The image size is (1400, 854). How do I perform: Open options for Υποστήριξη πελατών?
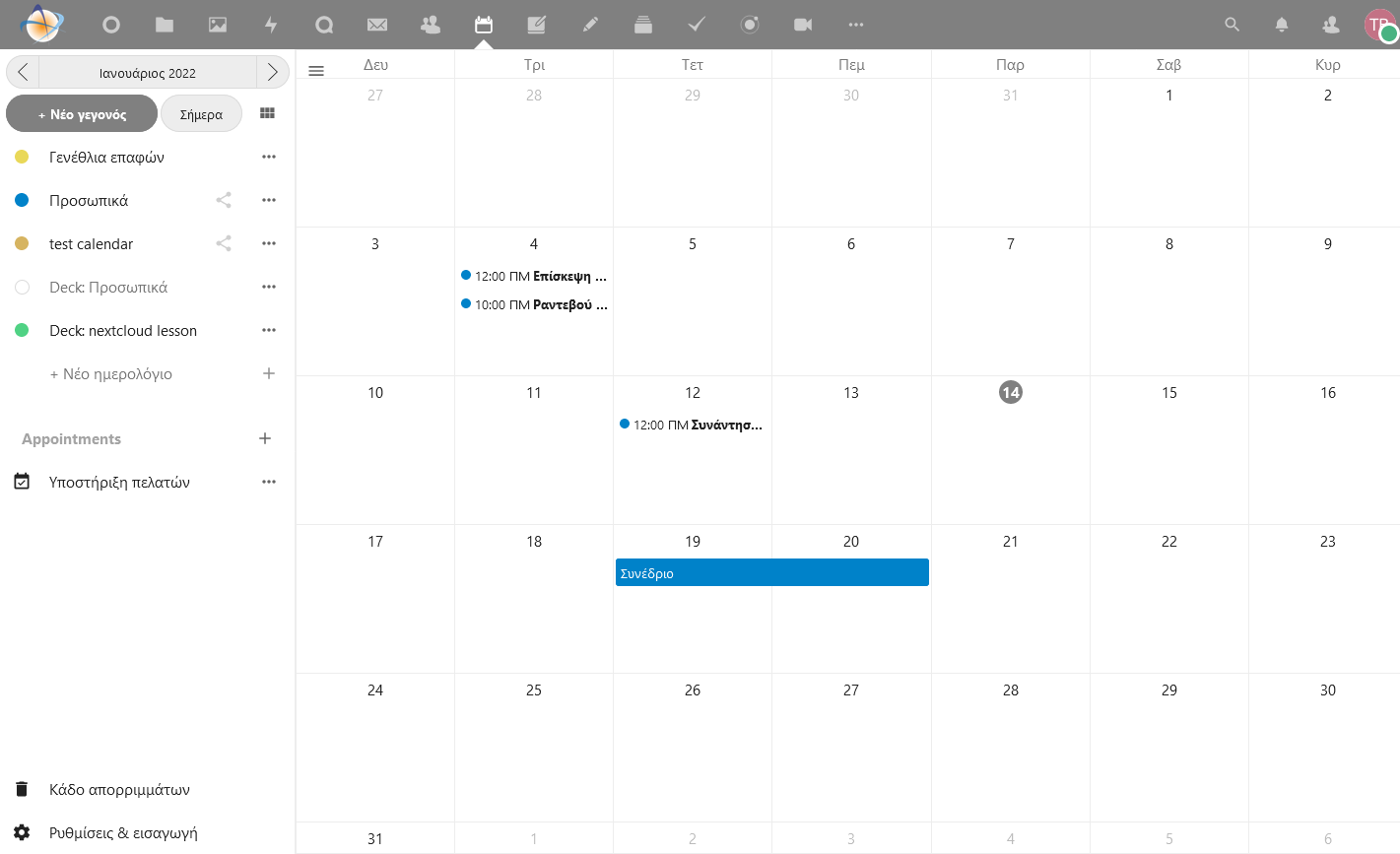click(269, 482)
